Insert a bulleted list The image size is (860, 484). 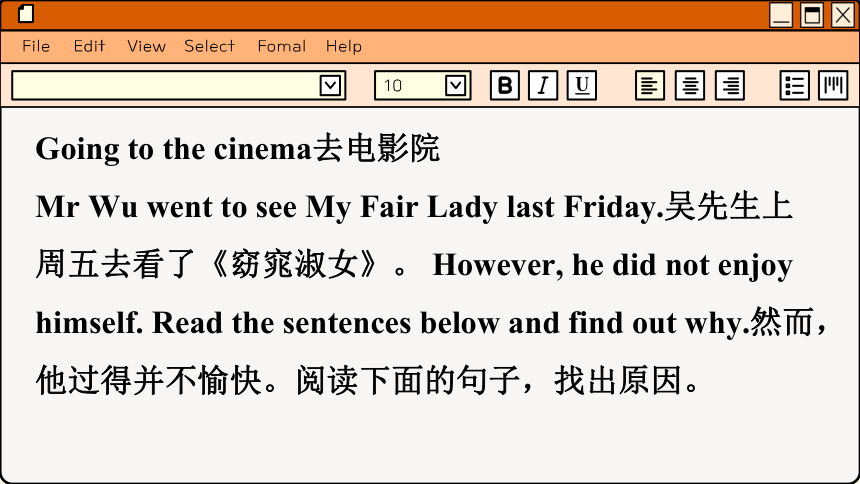point(794,85)
